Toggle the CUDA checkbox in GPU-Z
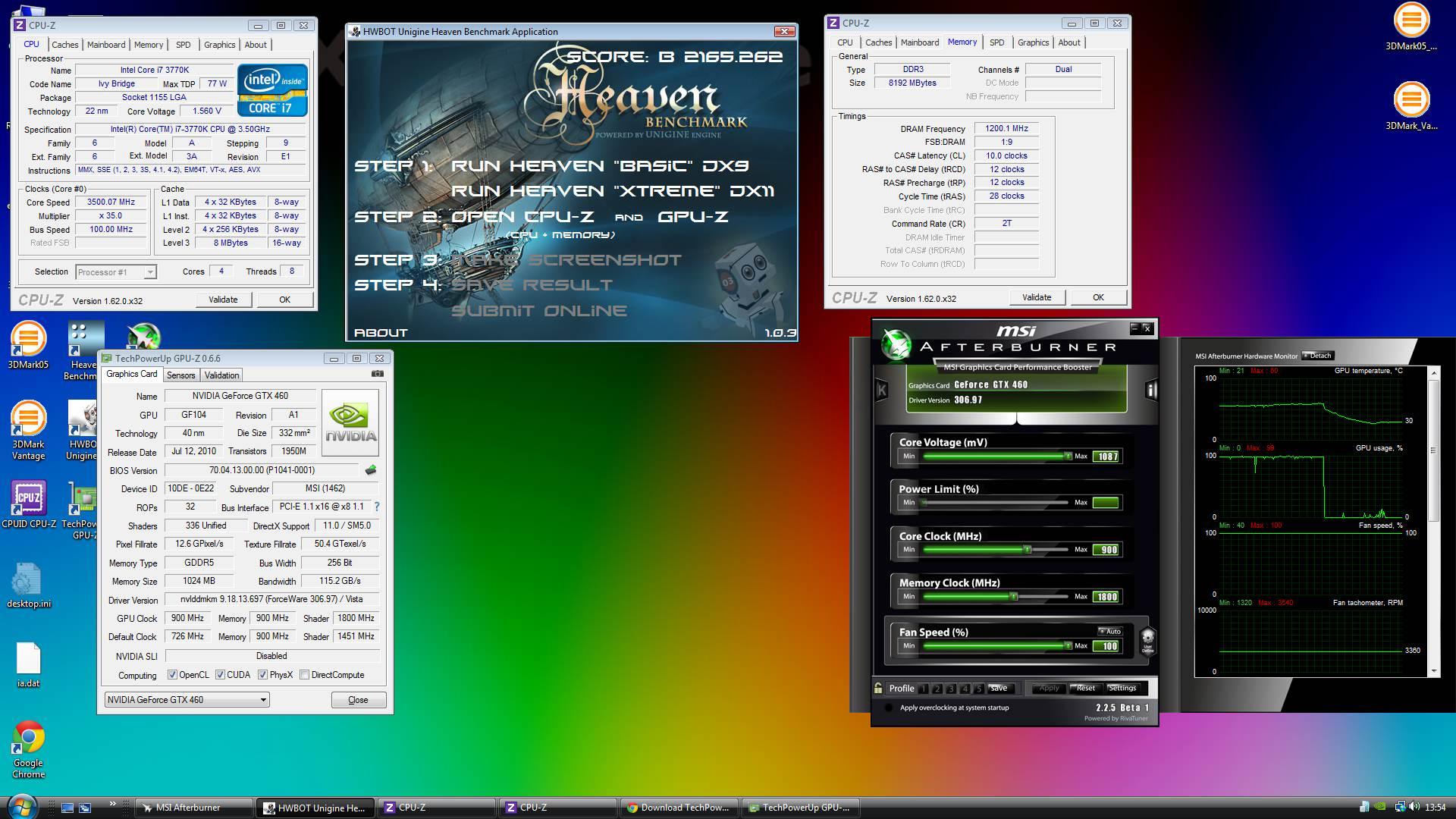Viewport: 1456px width, 819px height. point(220,675)
